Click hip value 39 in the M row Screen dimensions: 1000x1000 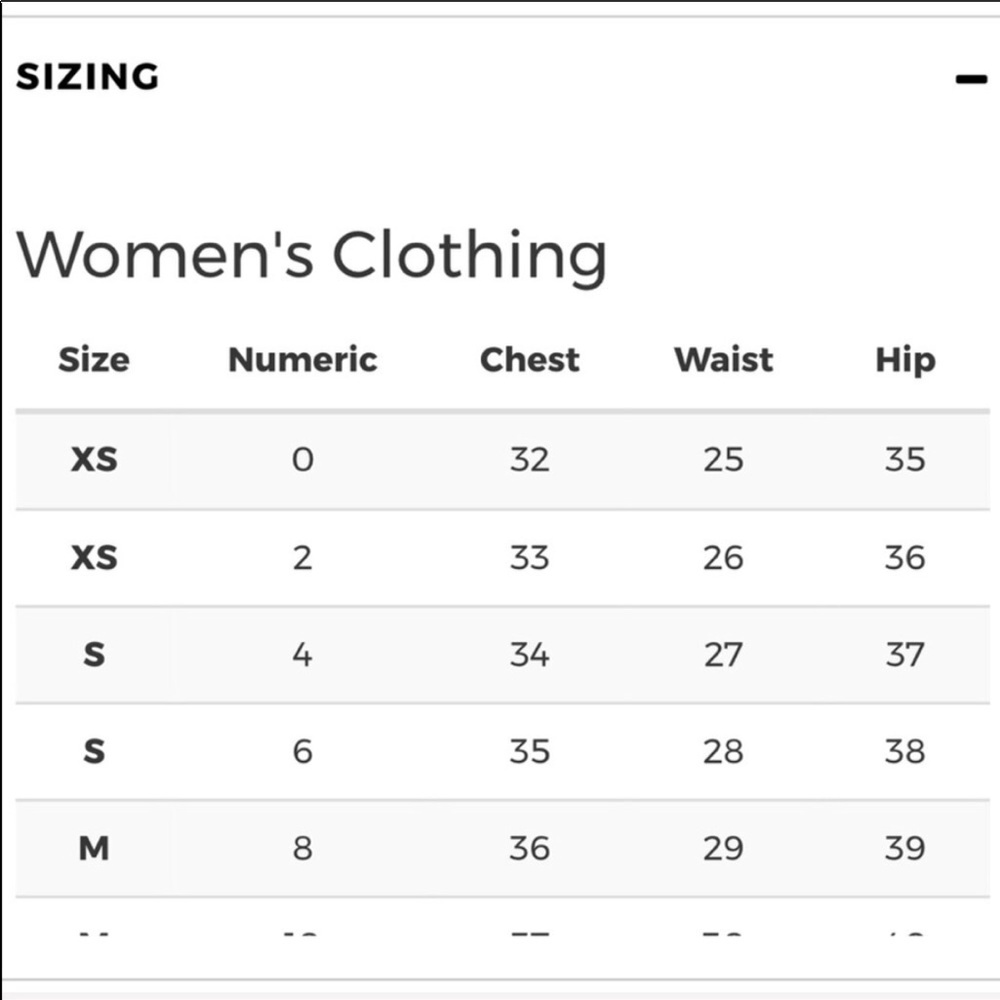tap(905, 849)
